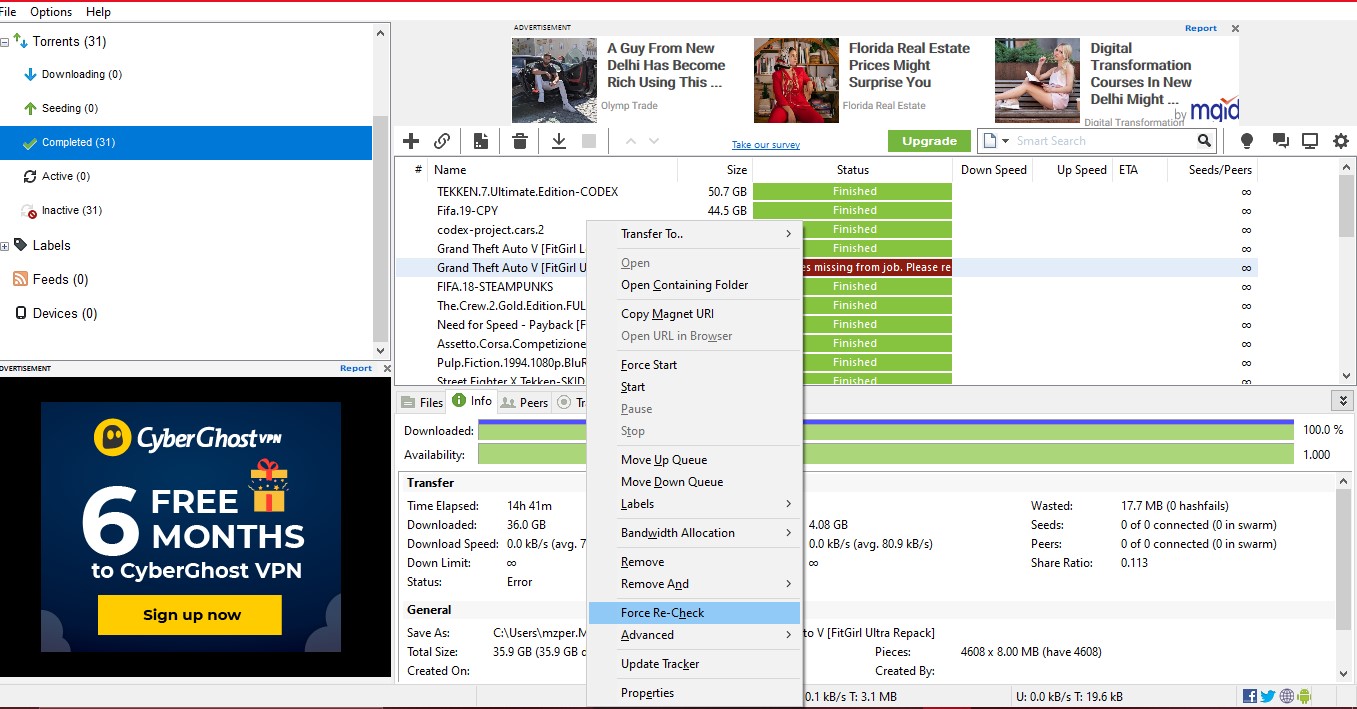Open the Help menu
Viewport: 1357px width, 709px height.
[x=98, y=12]
